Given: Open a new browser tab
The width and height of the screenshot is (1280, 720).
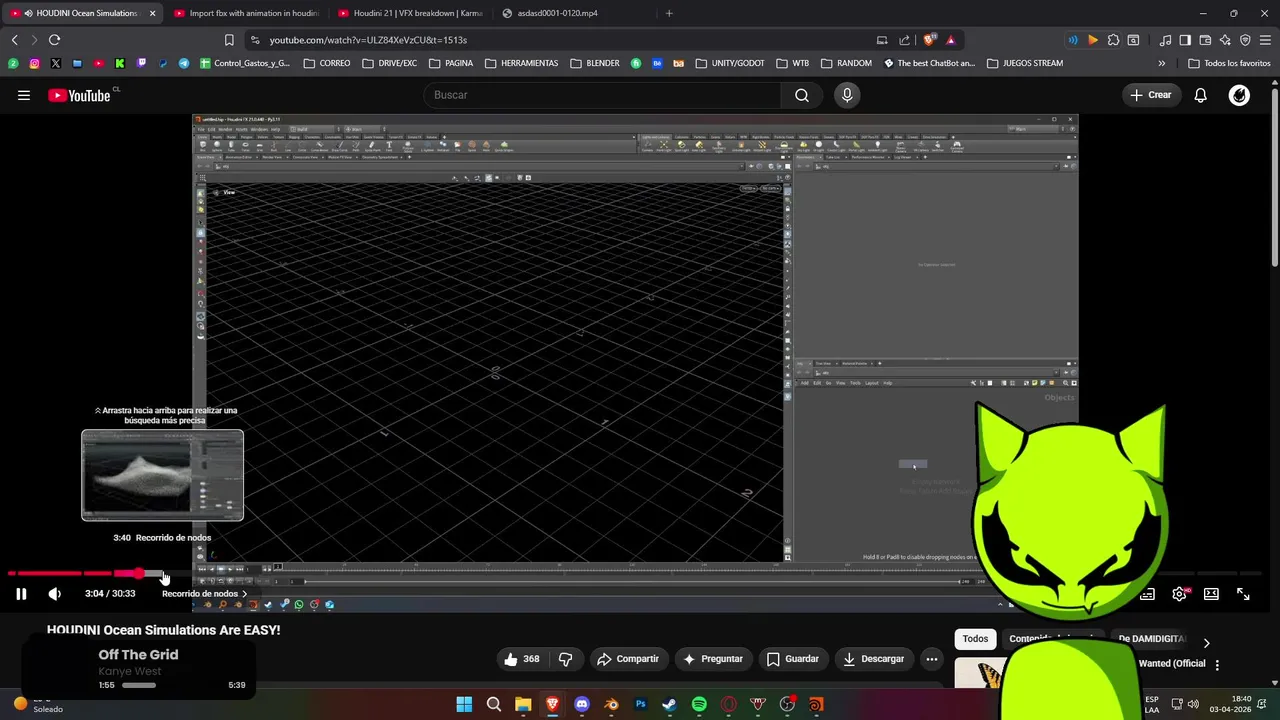Looking at the screenshot, I should 669,13.
